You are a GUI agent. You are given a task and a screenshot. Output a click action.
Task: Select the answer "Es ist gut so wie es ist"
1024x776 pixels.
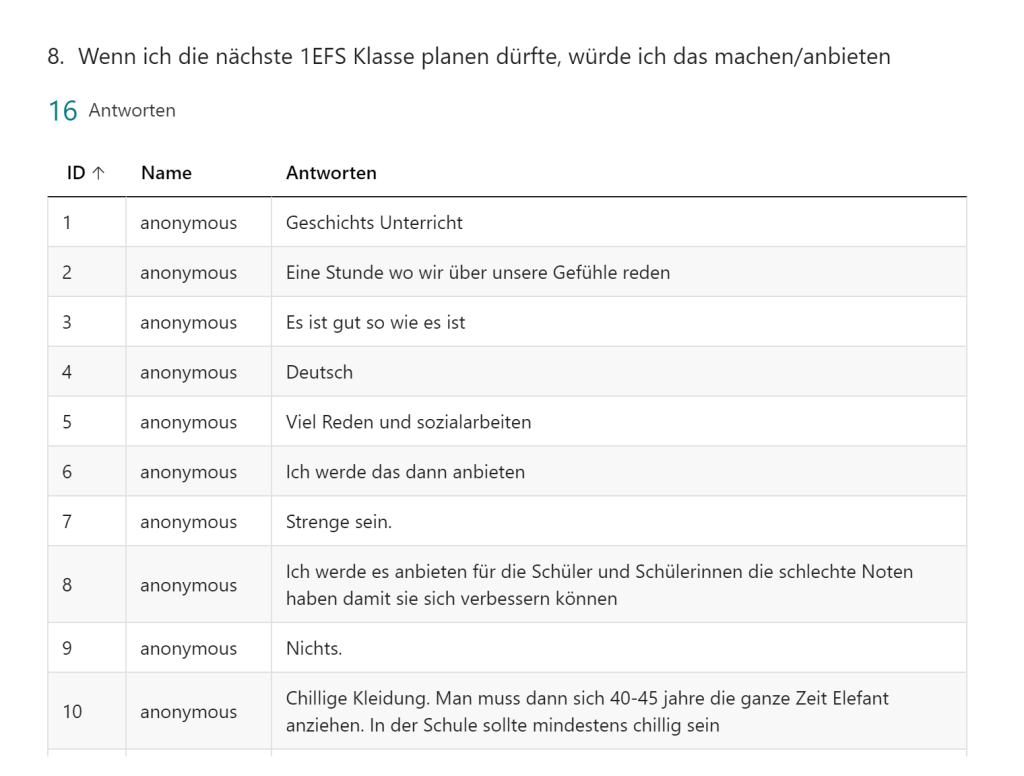pos(375,322)
